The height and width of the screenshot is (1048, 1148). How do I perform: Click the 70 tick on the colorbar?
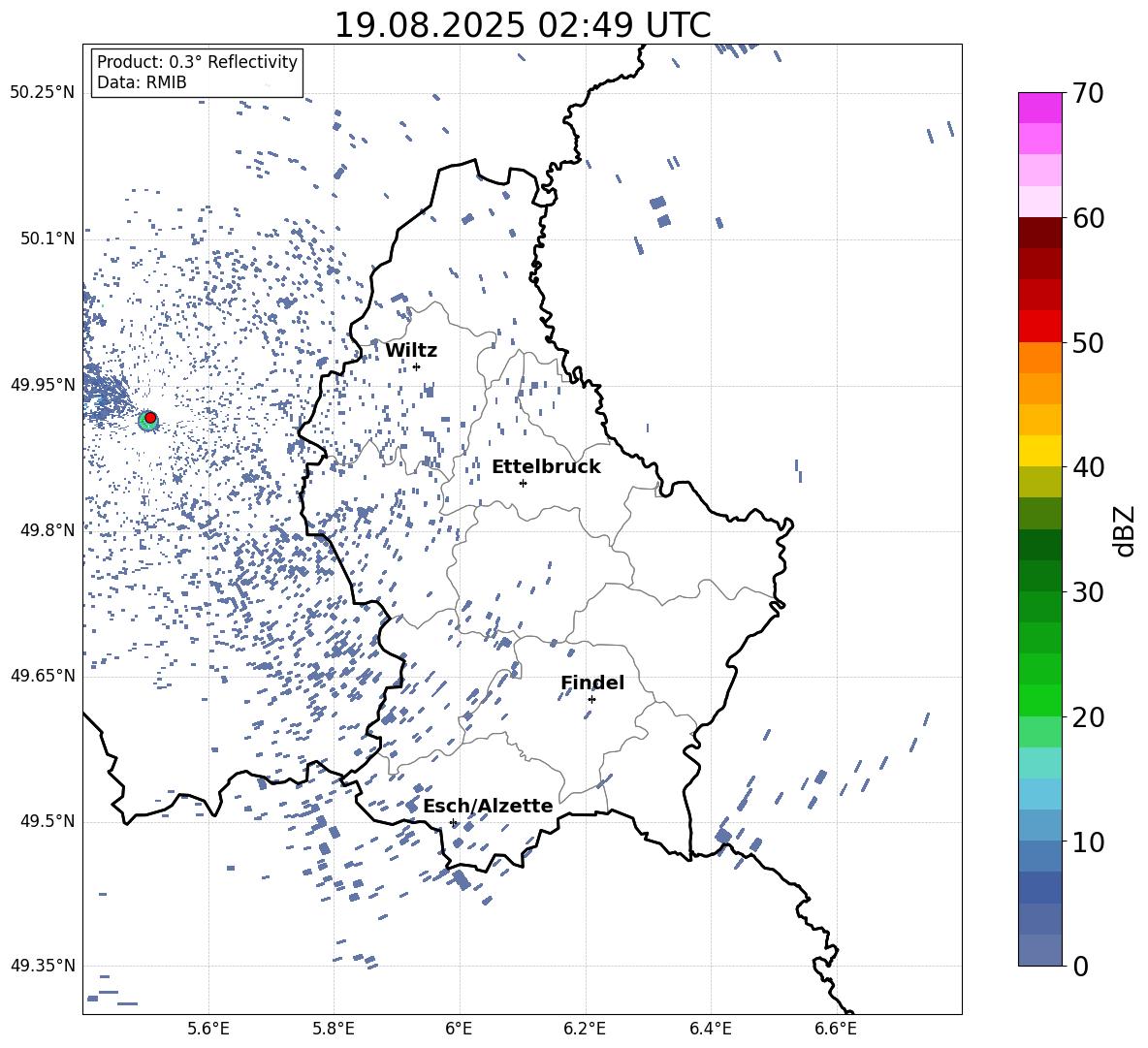[x=1088, y=93]
